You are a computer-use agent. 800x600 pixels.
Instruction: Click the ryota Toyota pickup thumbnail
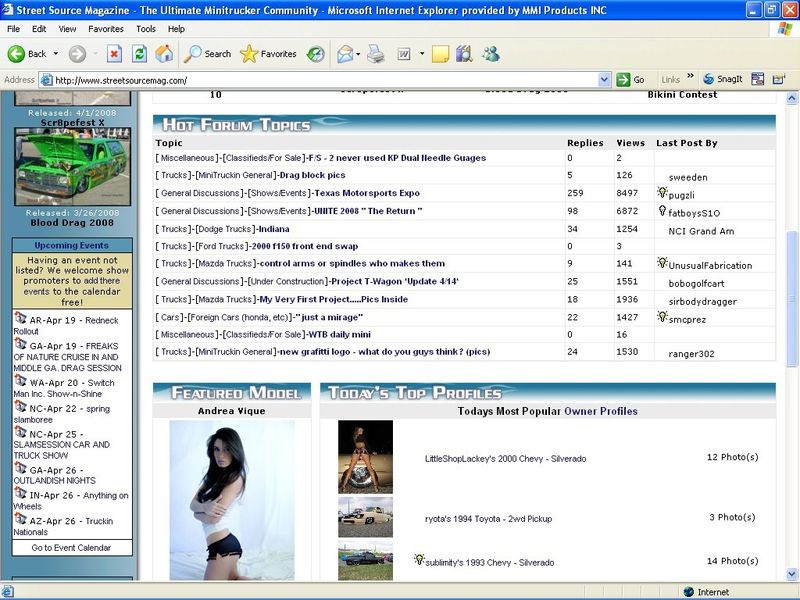point(365,517)
